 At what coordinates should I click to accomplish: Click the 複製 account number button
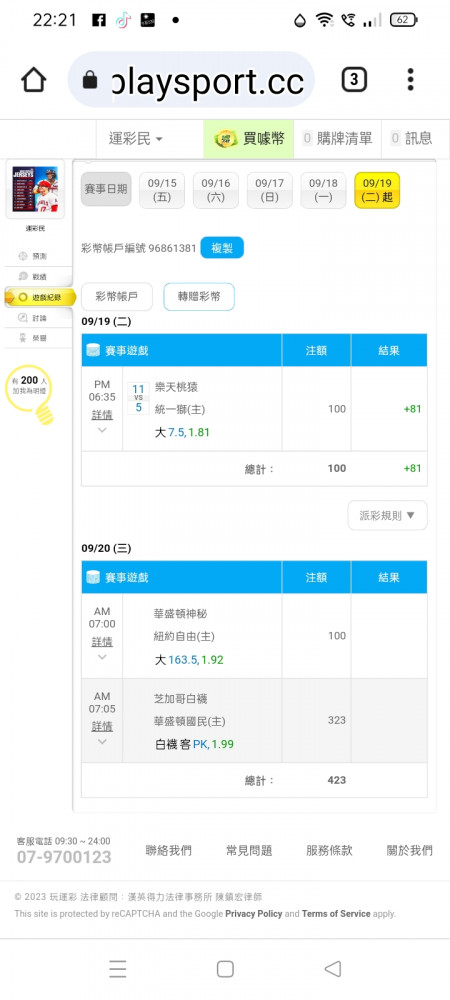tap(222, 248)
